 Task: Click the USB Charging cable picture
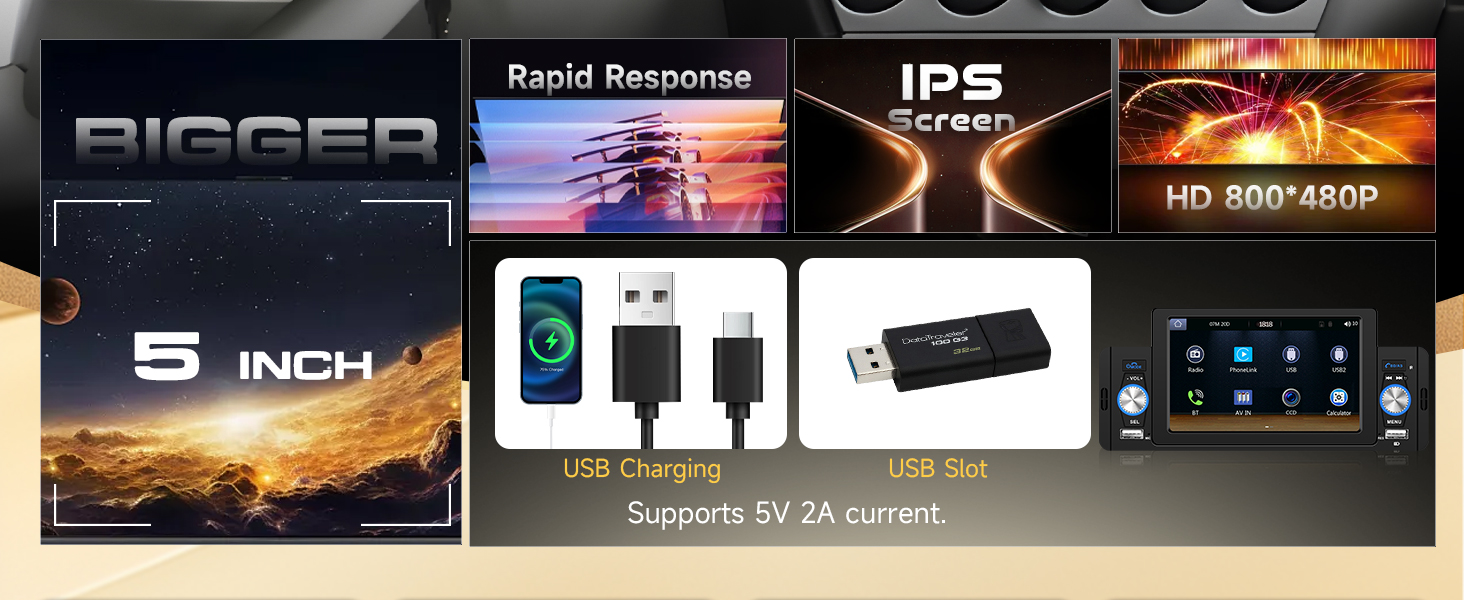pos(641,353)
